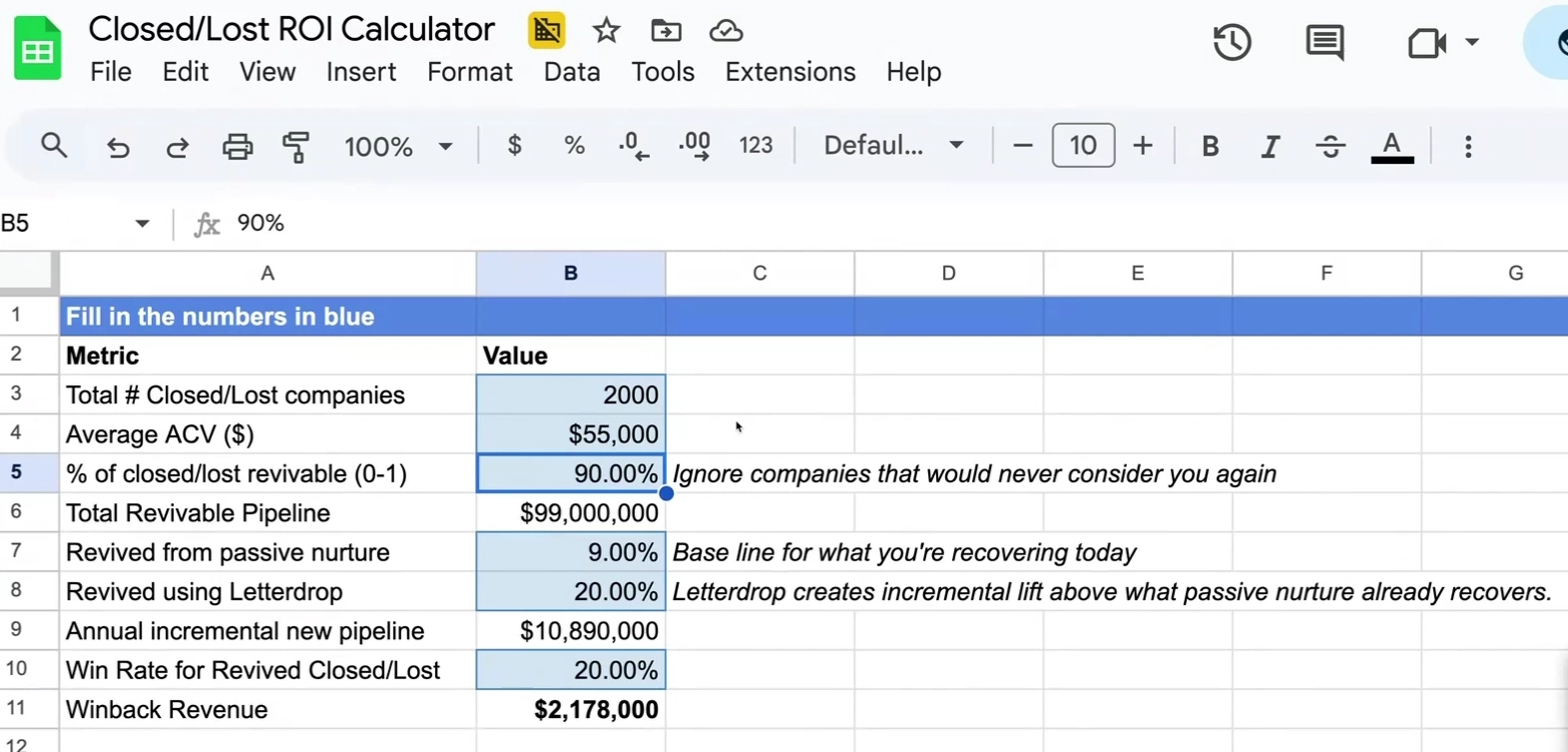Viewport: 1568px width, 752px height.
Task: Open the comments panel icon
Action: coord(1324,43)
